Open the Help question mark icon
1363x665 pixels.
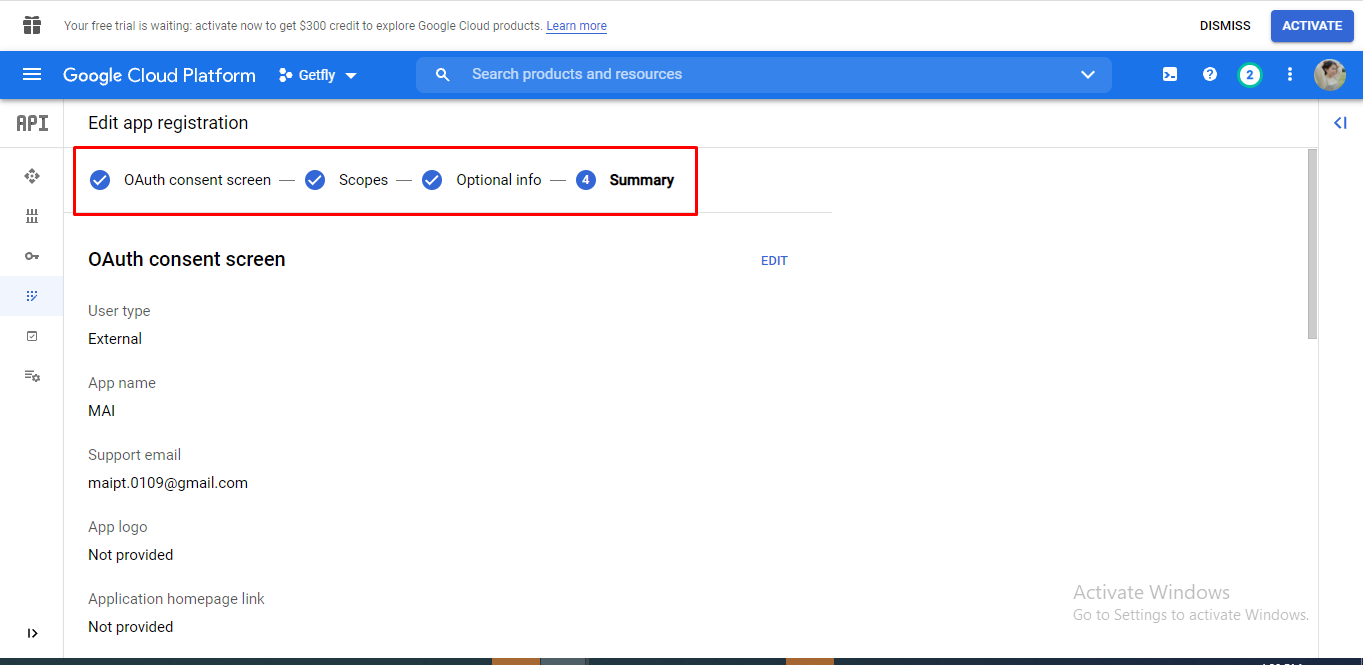pyautogui.click(x=1210, y=75)
